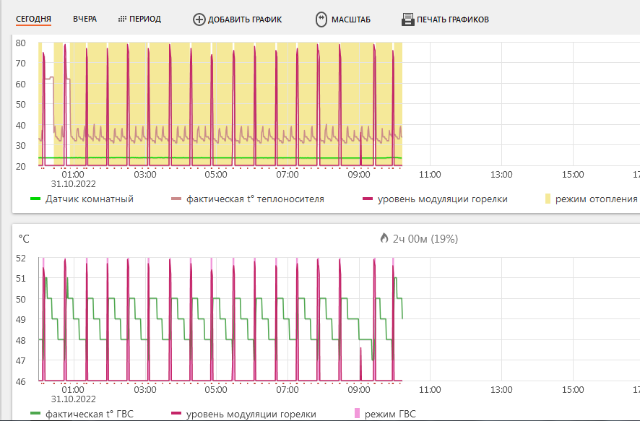Click the flame icon above the lower chart
The image size is (640, 421).
pos(384,239)
